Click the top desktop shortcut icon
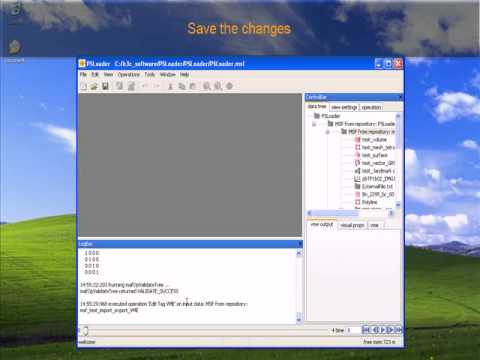Screen dimensions: 480x360 (x=15, y=9)
